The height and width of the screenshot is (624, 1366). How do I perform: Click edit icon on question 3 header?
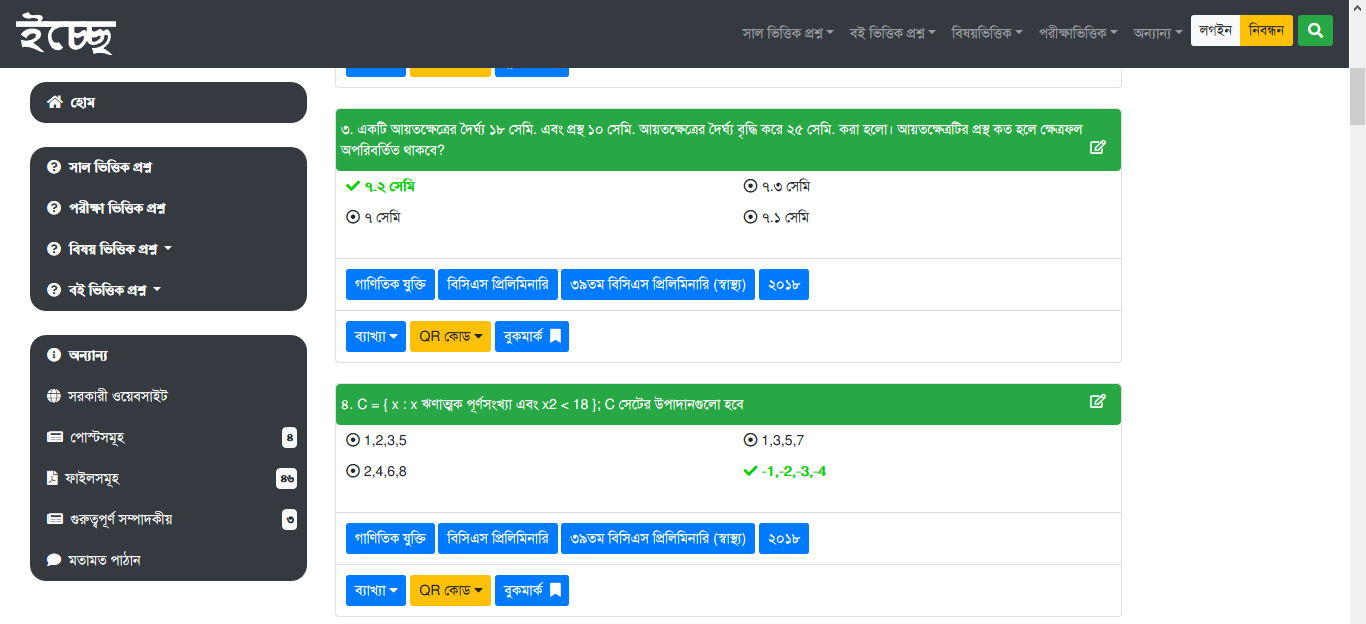tap(1097, 147)
